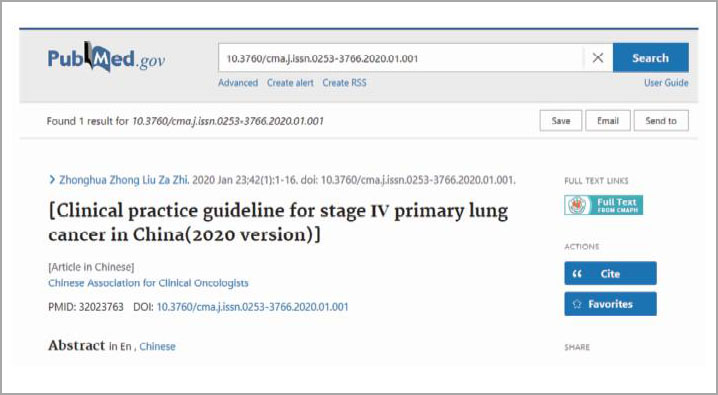
Task: Click the star icon on Favorites
Action: [577, 304]
